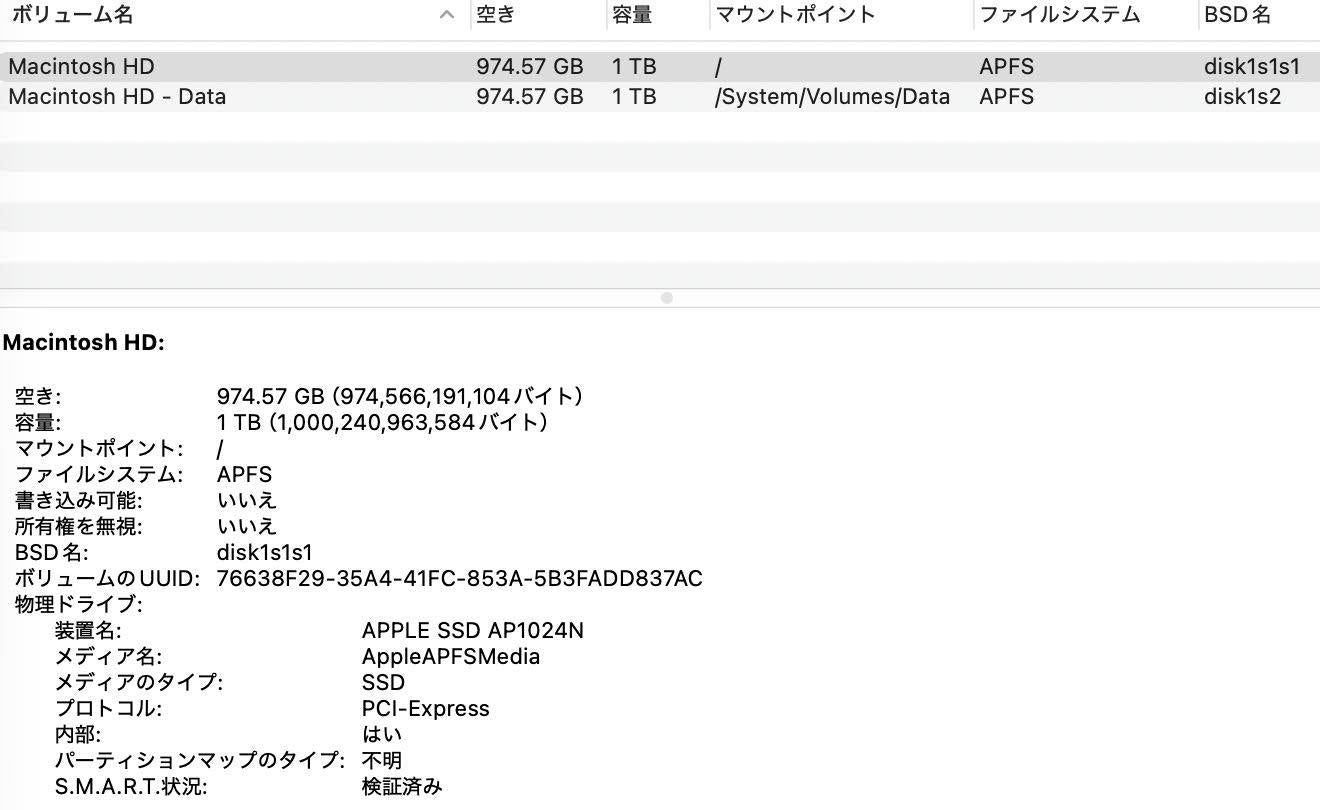Select the Macintosh HD volume row

tap(660, 67)
